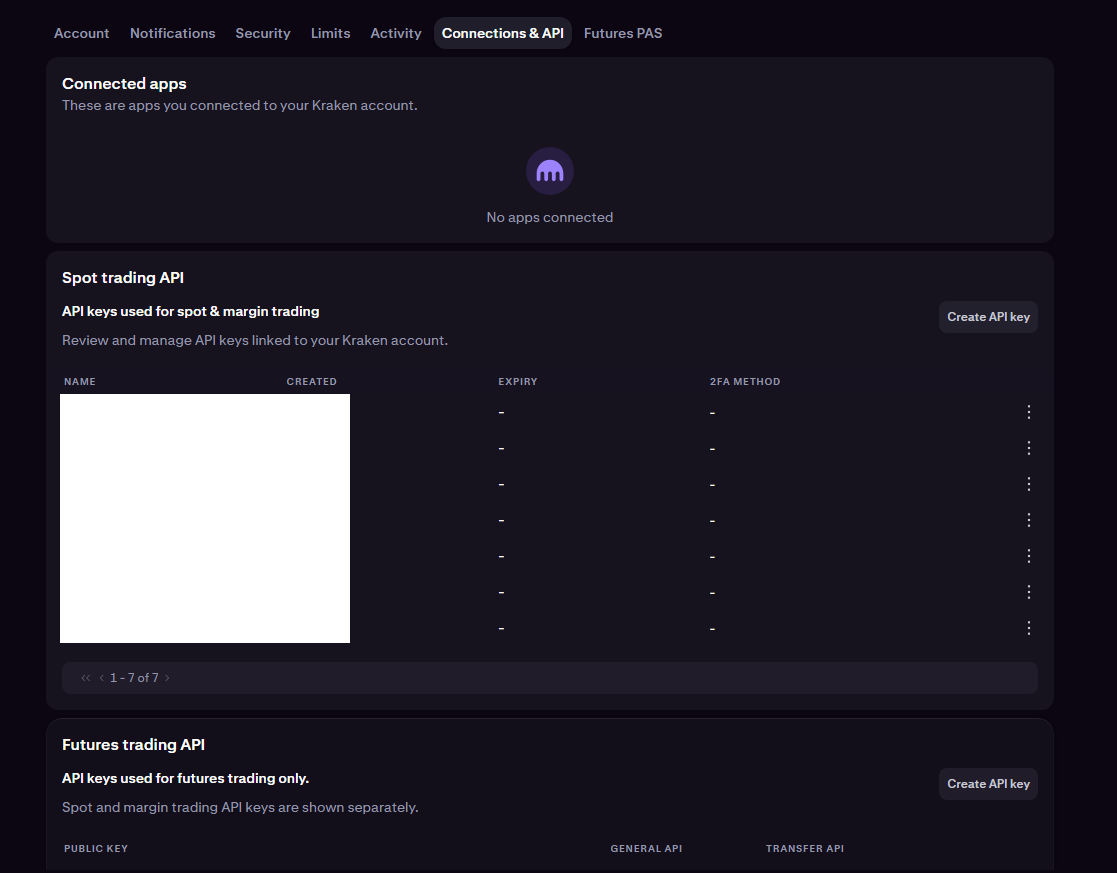This screenshot has width=1117, height=873.
Task: Open options menu for seventh API key row
Action: [1029, 628]
